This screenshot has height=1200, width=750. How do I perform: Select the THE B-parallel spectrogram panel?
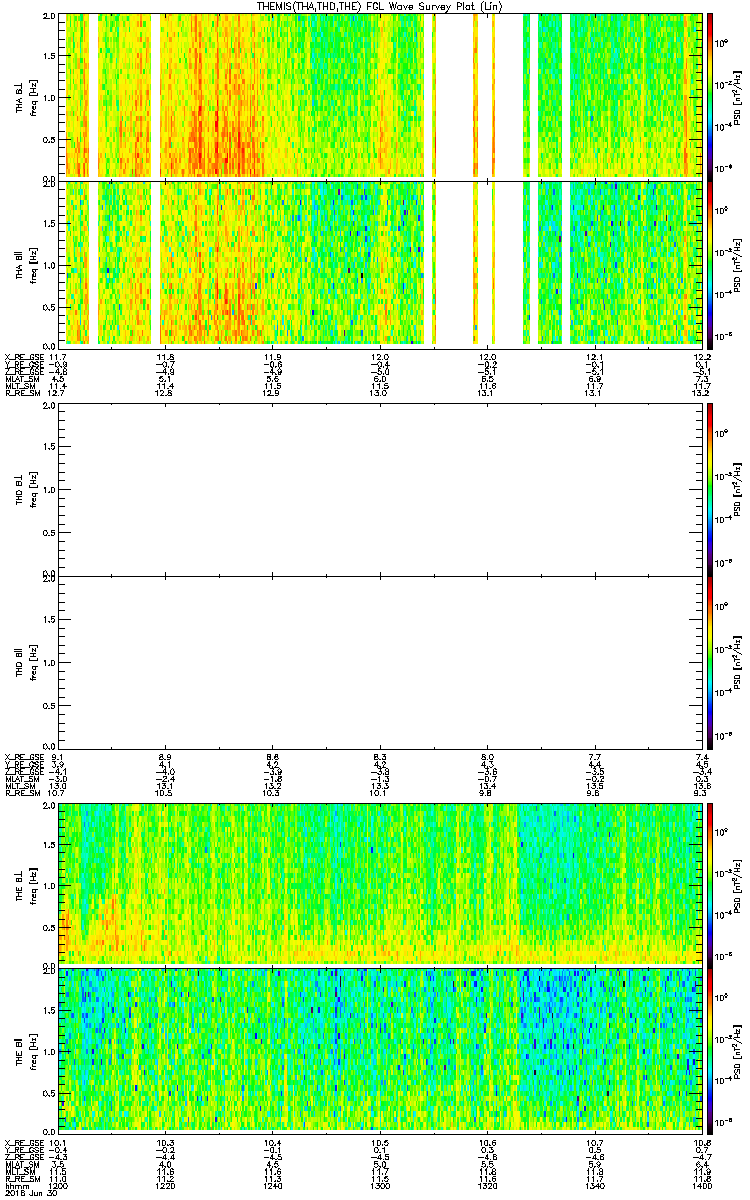point(380,1049)
